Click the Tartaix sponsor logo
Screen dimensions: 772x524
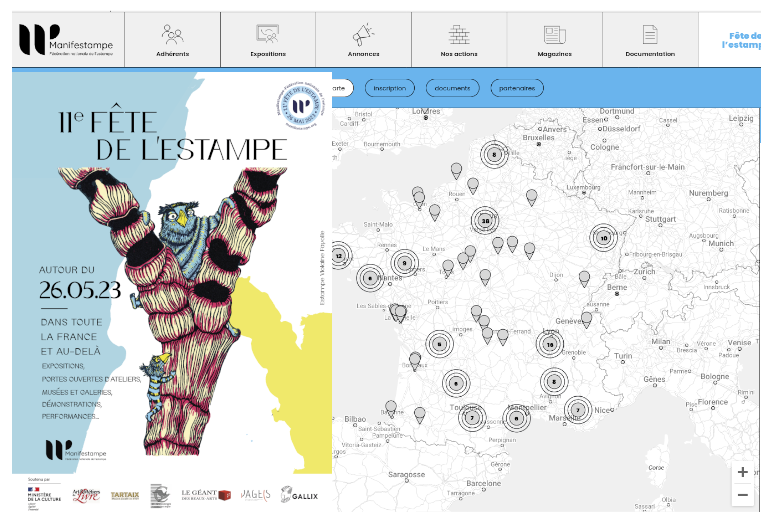pyautogui.click(x=125, y=495)
